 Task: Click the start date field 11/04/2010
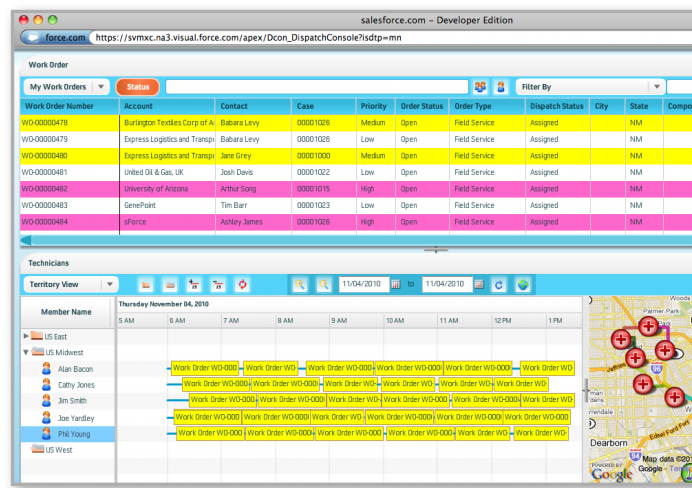pyautogui.click(x=364, y=284)
